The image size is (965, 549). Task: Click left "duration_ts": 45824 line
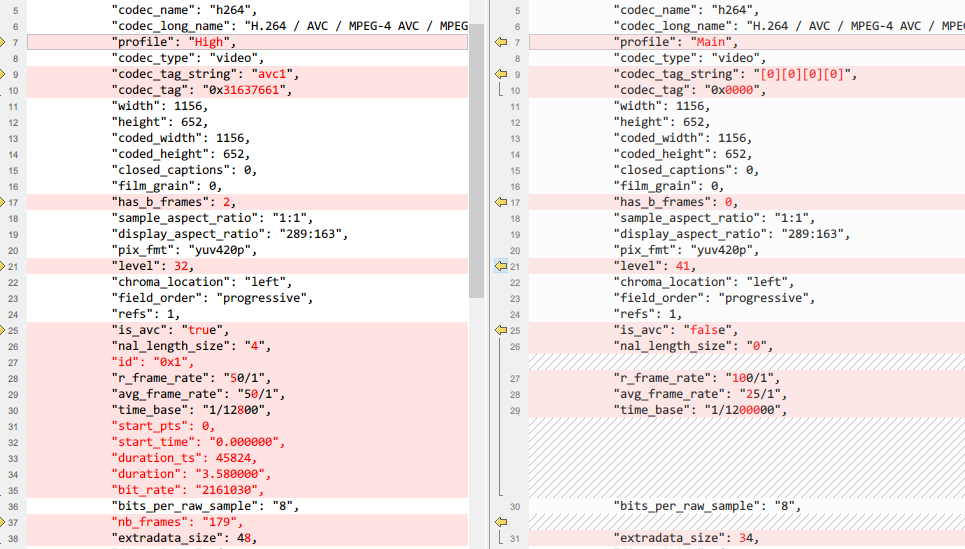(247, 458)
